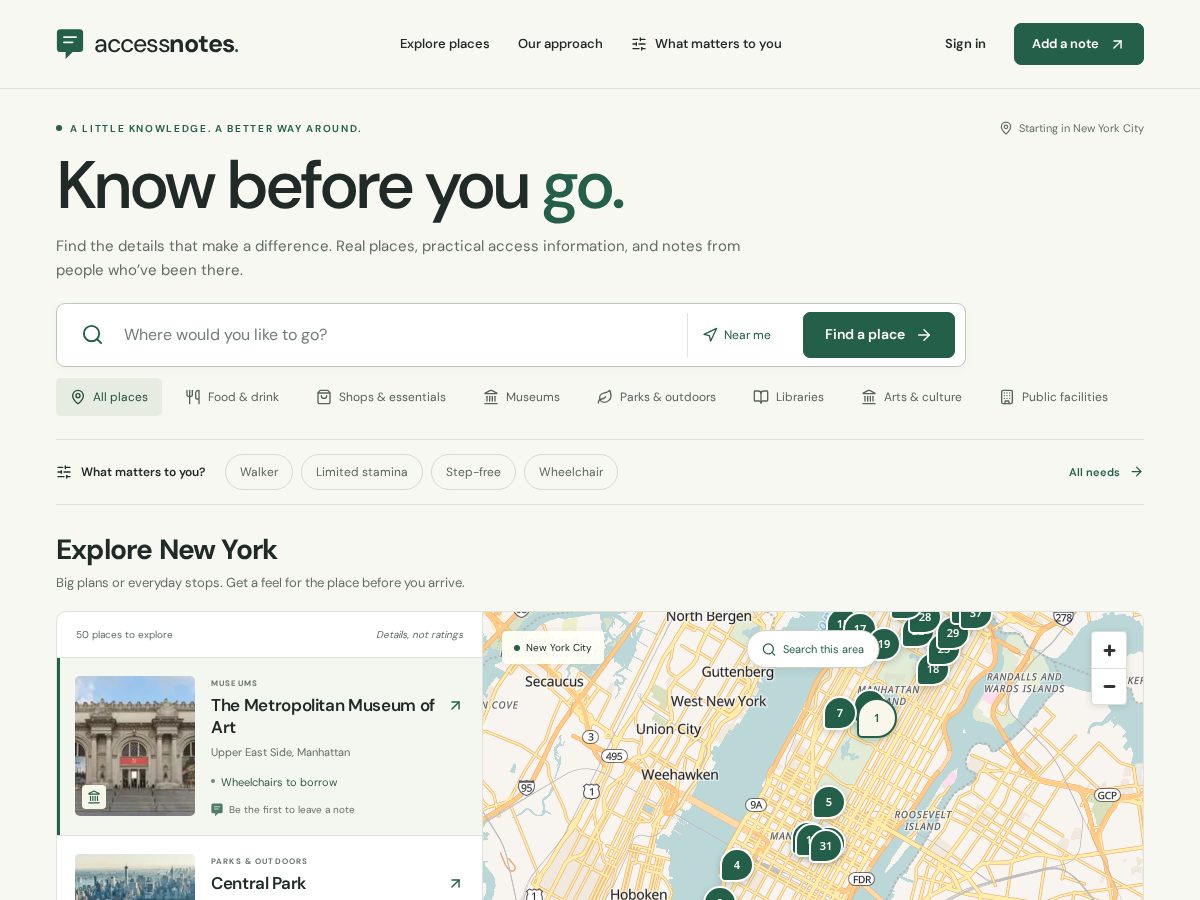Click Find a place button
The image size is (1200, 900).
point(879,335)
